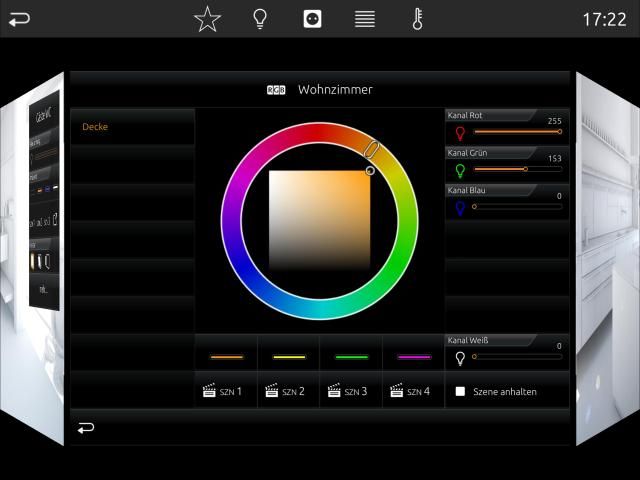Viewport: 640px width, 480px height.
Task: Click the back arrow in top-left corner
Action: pos(19,19)
